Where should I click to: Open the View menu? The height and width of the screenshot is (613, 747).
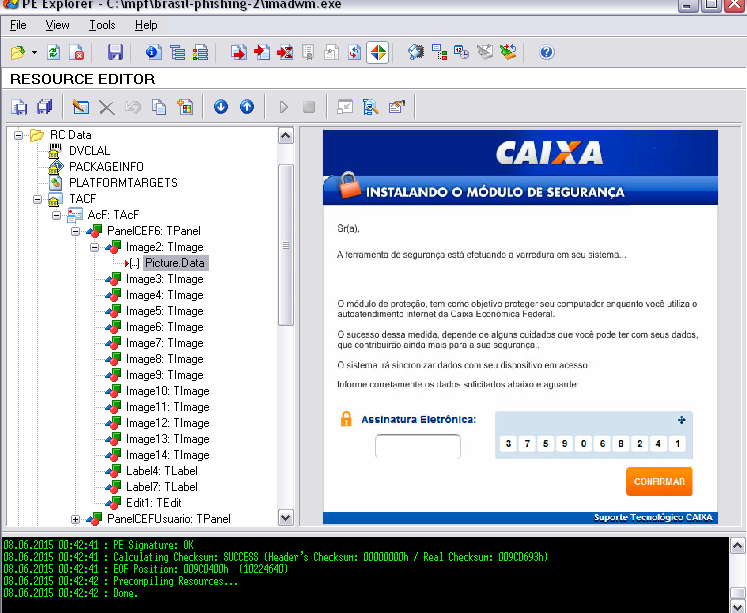(x=57, y=25)
